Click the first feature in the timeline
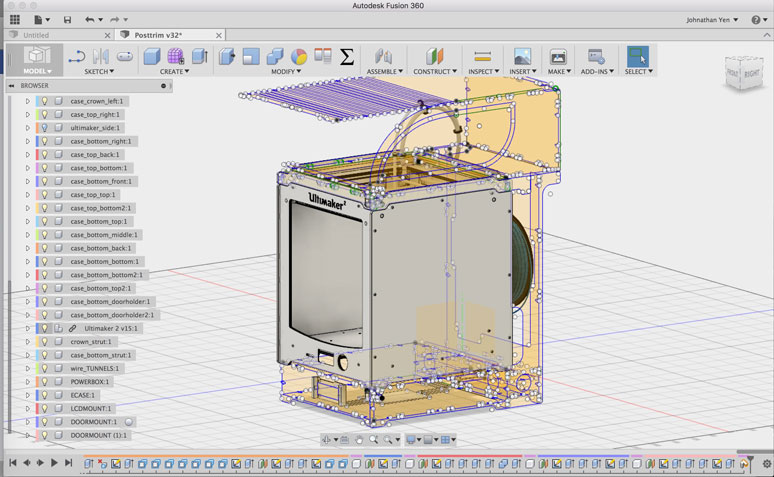Screen dimensions: 774x477 click(89, 464)
